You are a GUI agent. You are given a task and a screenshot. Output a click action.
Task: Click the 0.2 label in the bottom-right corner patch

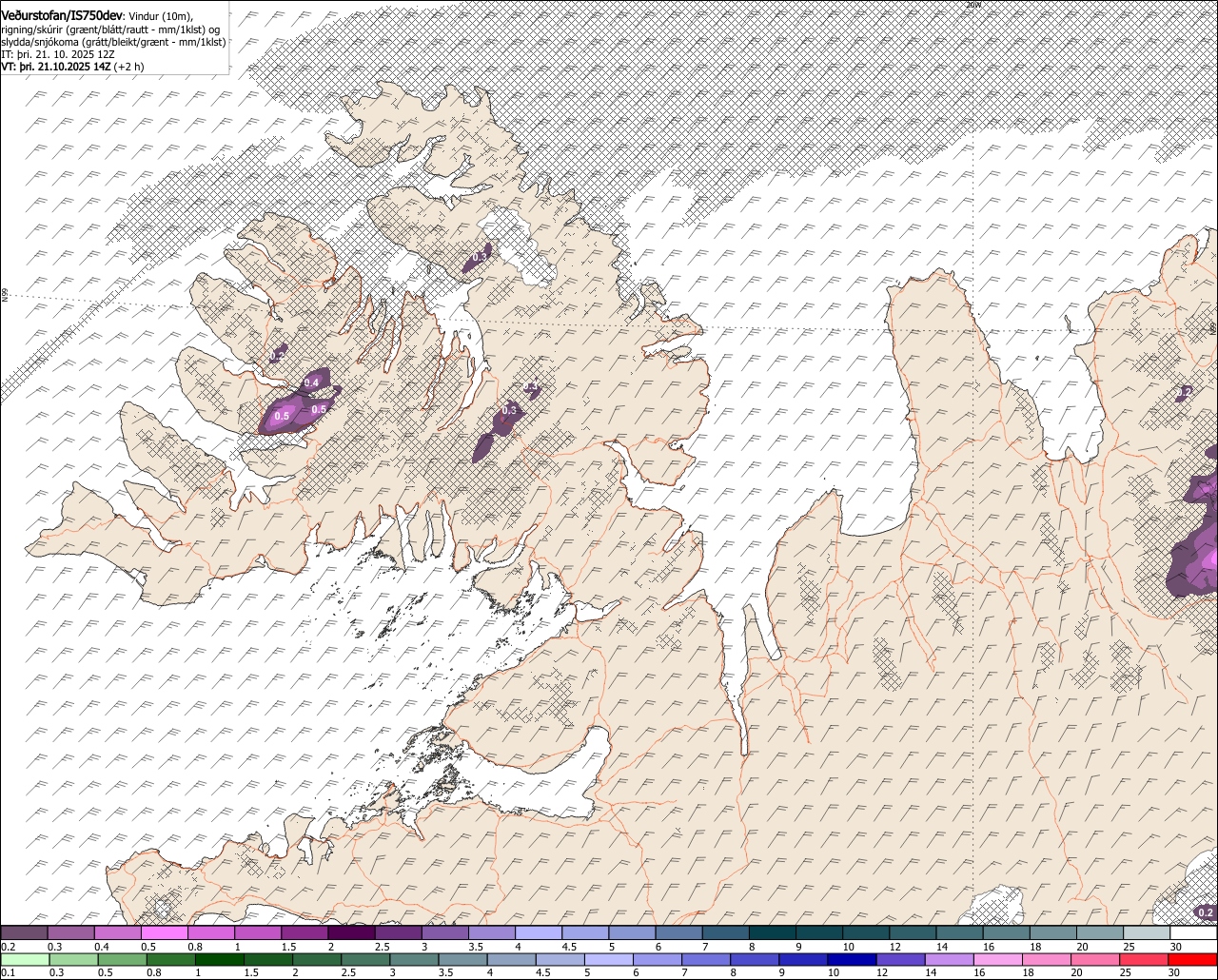[1206, 913]
